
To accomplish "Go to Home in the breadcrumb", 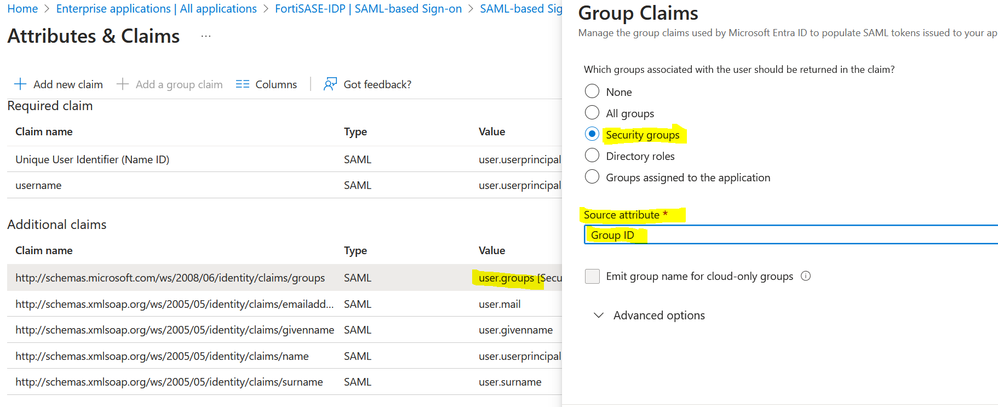I will 22,9.
